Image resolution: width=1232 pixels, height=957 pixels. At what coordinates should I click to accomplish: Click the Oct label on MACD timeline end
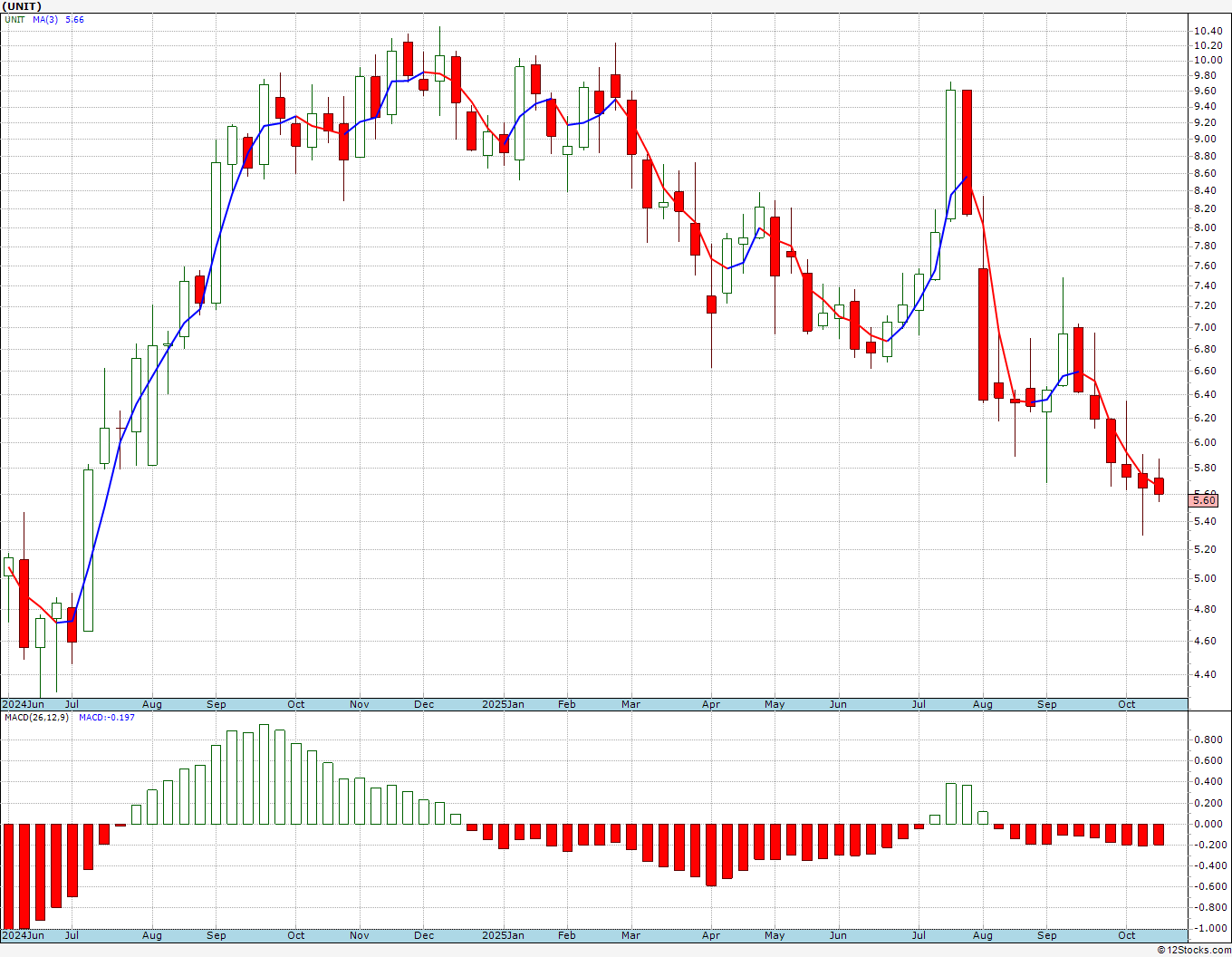click(1127, 935)
